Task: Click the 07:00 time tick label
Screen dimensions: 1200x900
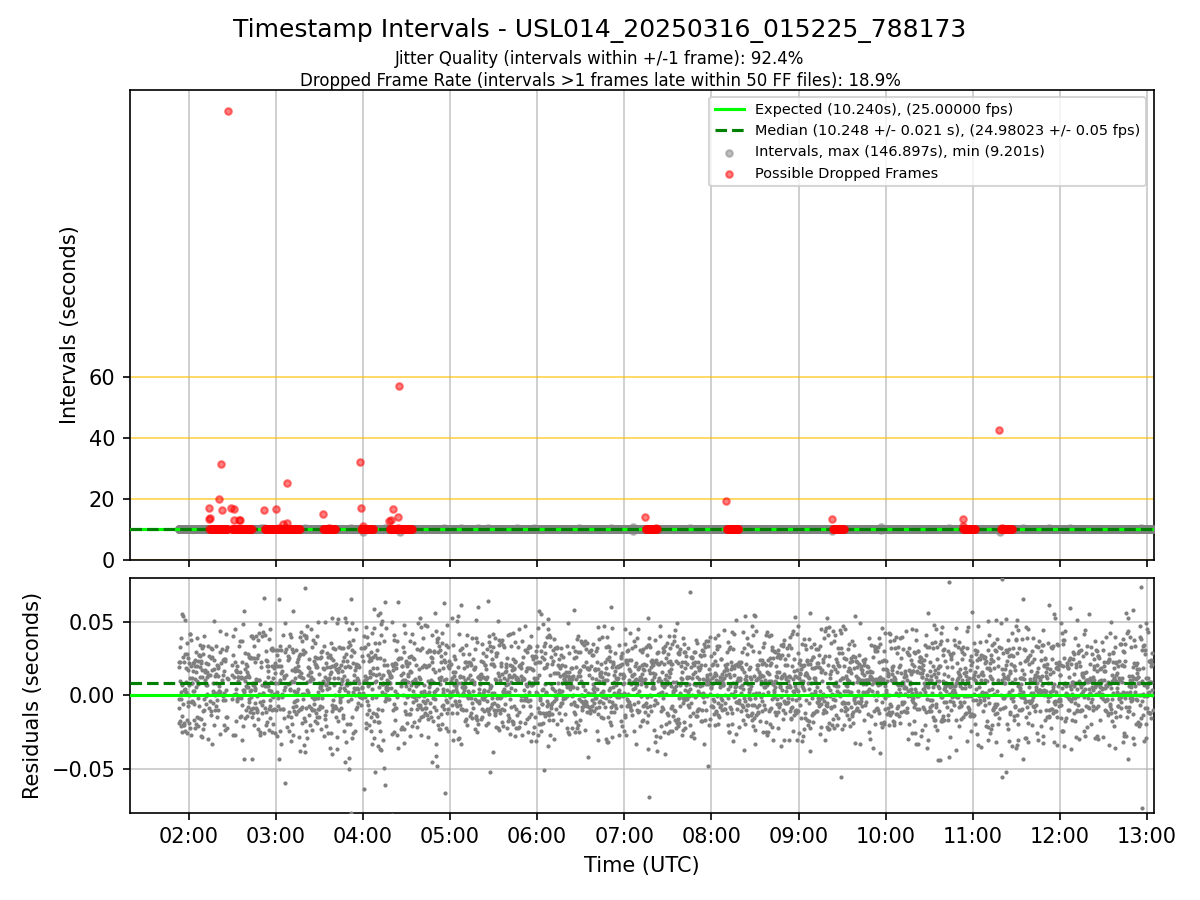Action: coord(623,834)
